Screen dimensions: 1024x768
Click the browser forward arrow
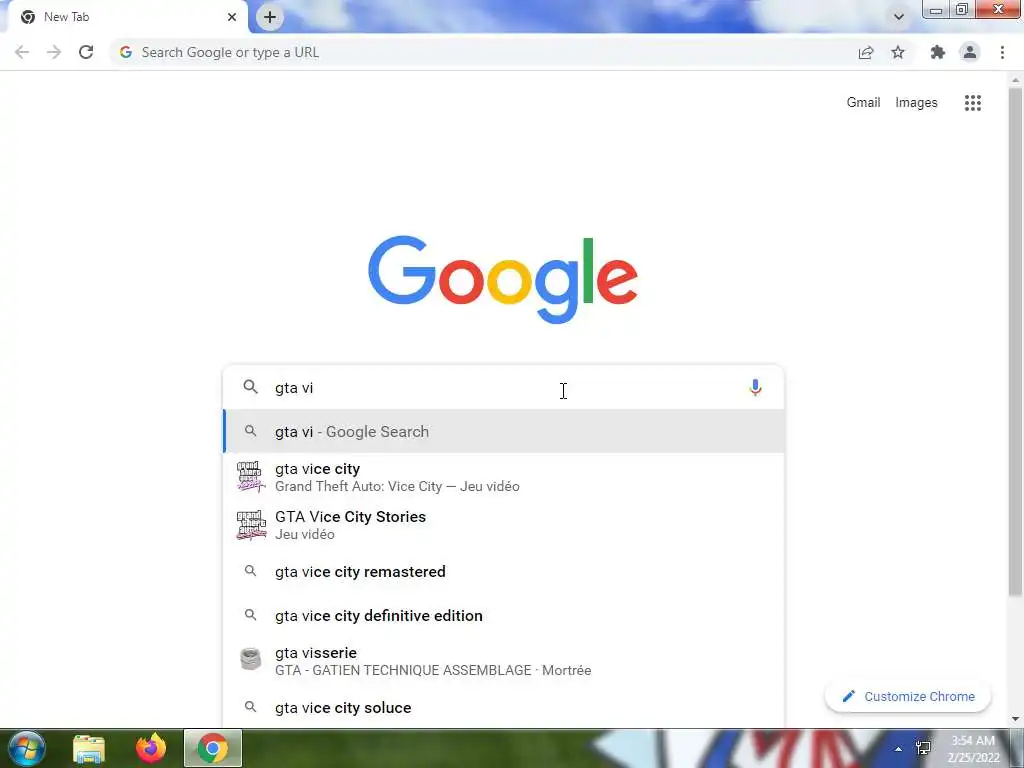coord(54,52)
